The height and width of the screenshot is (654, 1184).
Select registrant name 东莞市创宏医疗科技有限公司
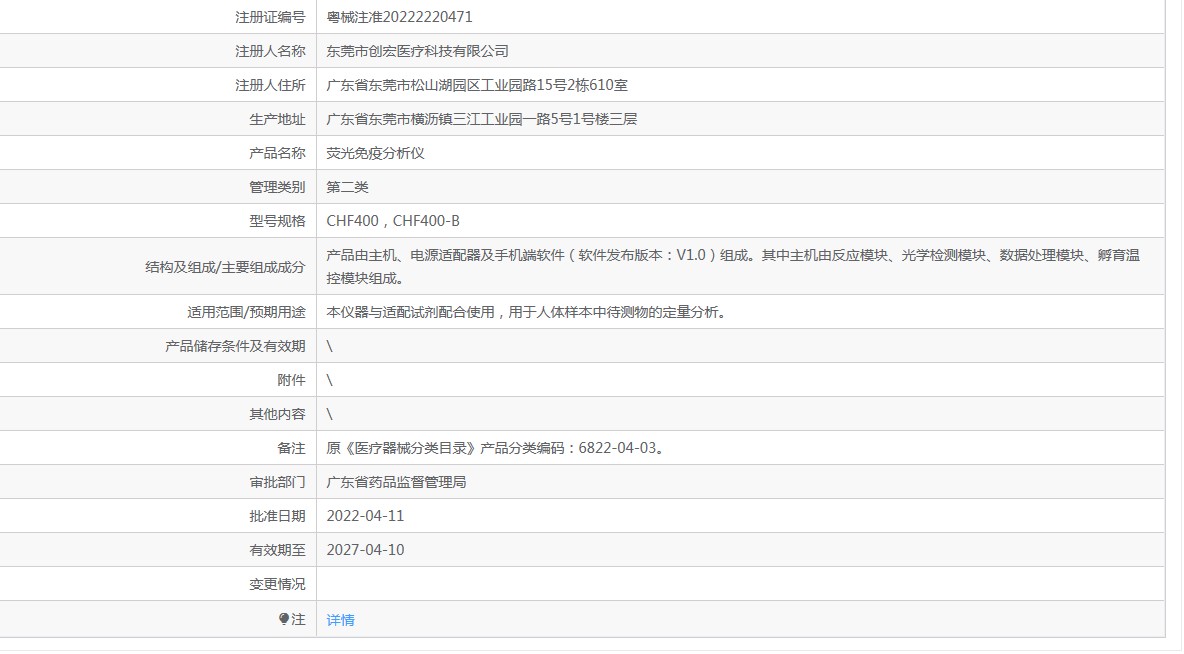tap(418, 51)
